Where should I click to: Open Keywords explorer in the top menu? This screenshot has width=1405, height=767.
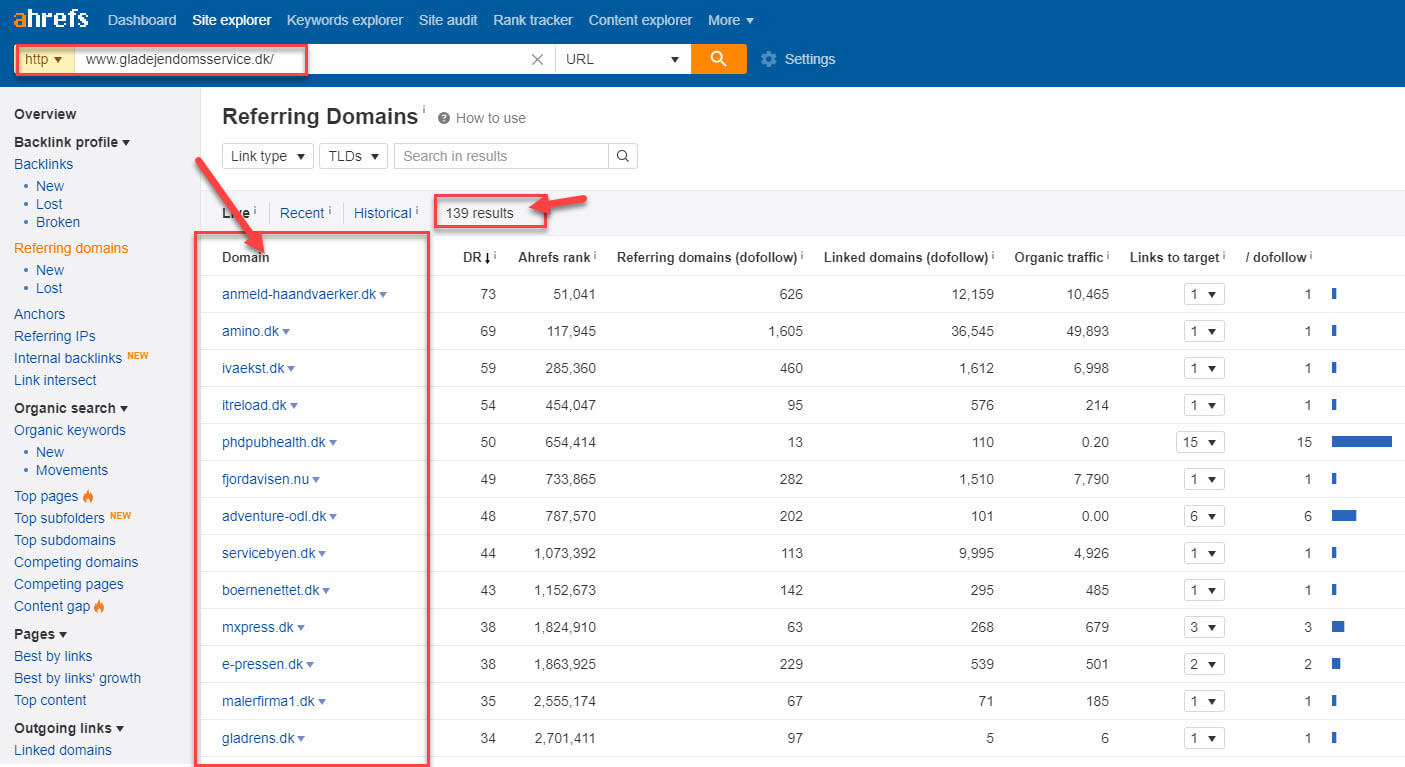click(x=344, y=20)
